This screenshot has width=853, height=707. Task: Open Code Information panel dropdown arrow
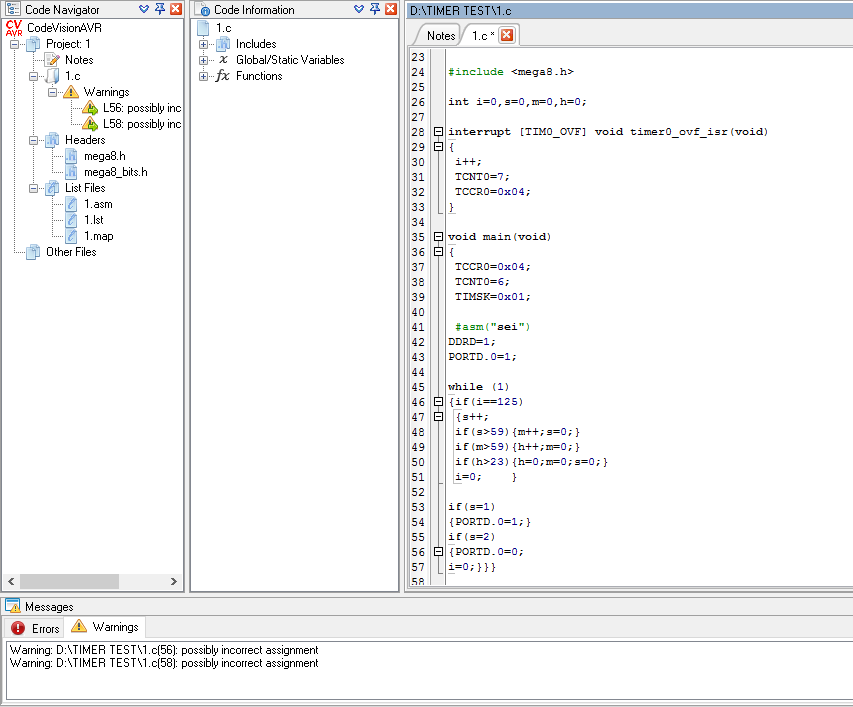359,9
